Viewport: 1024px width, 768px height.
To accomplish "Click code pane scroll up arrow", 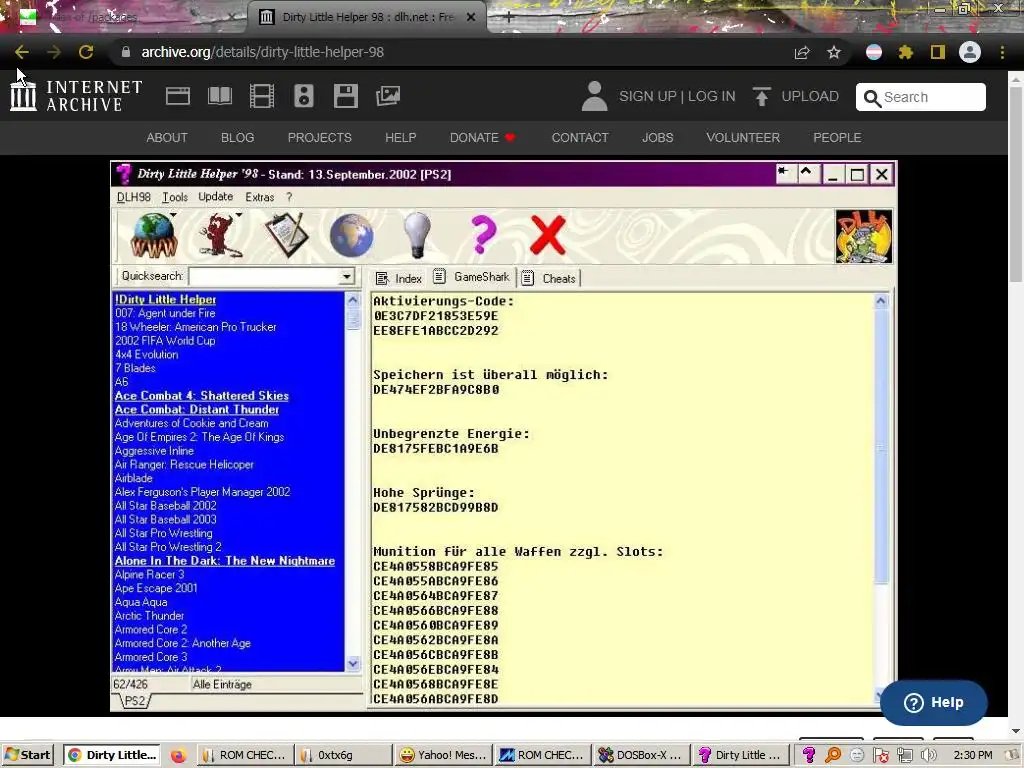I will click(880, 301).
